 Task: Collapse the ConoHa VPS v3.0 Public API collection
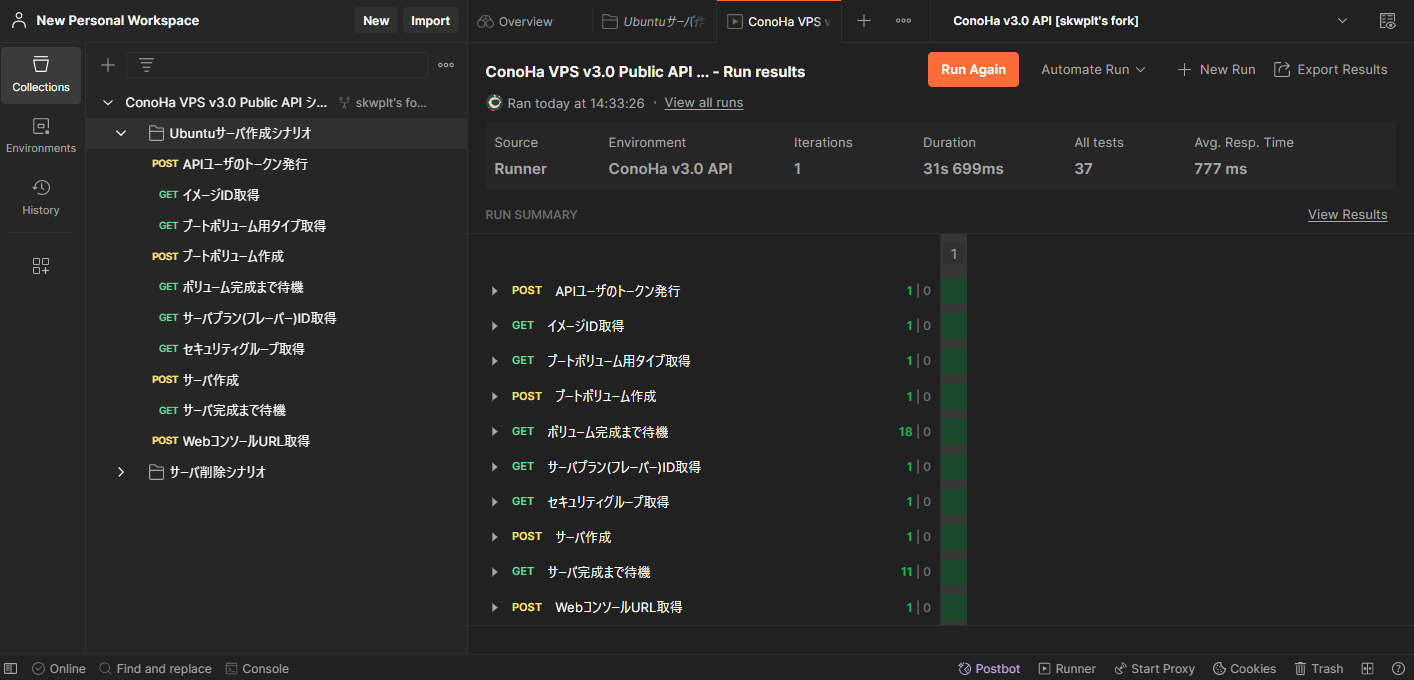coord(108,102)
